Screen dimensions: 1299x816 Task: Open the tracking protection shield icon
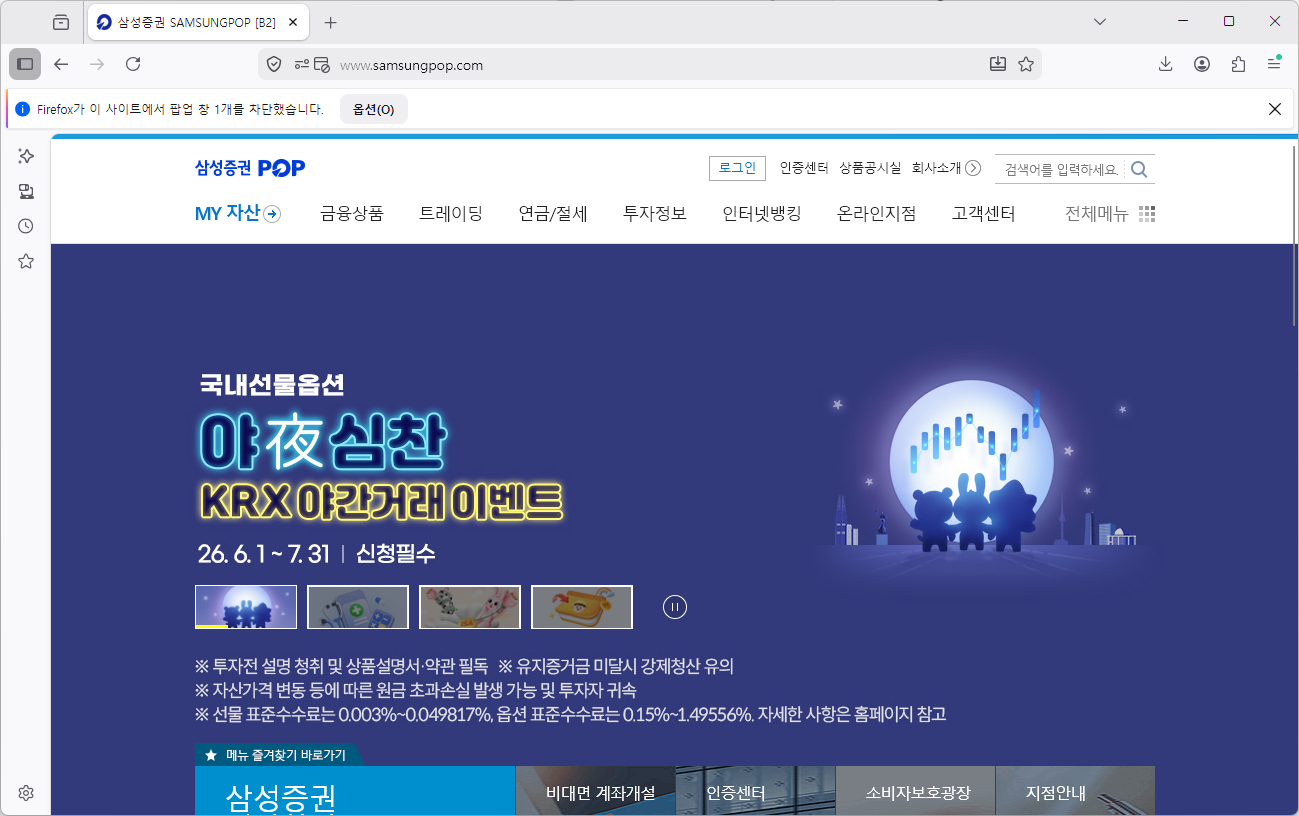coord(274,65)
